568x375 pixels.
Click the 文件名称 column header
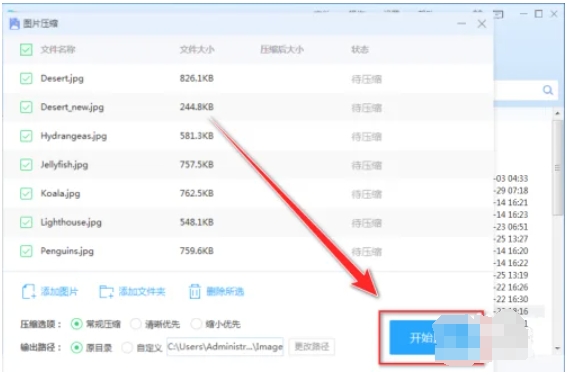click(58, 49)
